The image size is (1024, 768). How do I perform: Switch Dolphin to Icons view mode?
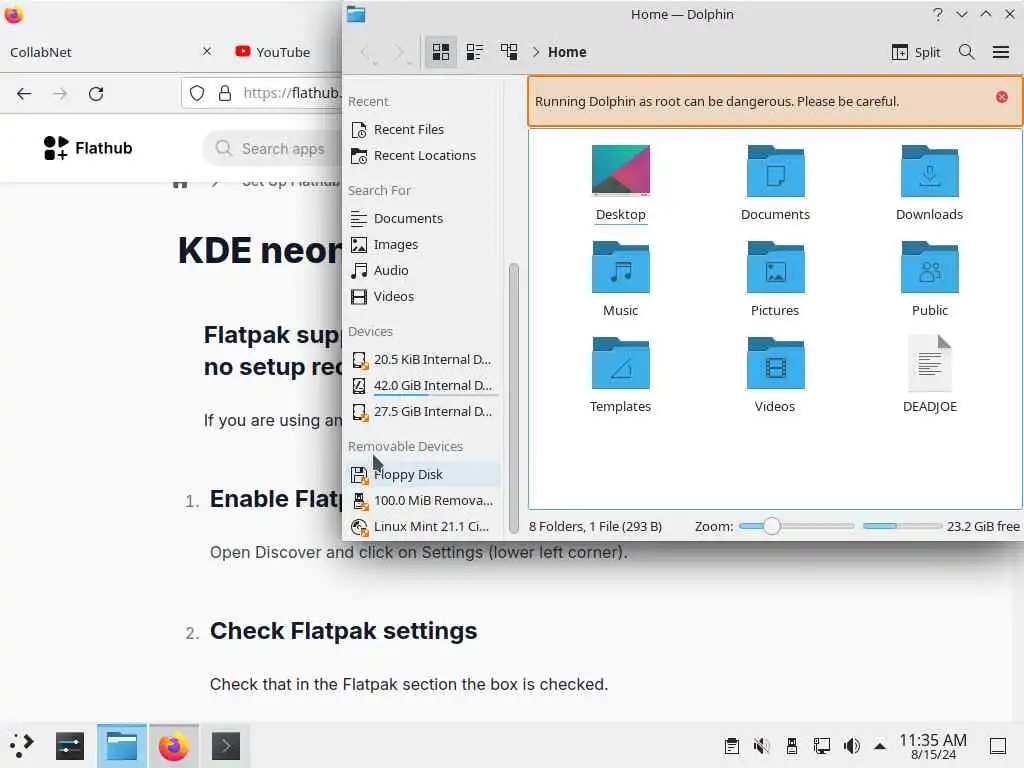(441, 52)
